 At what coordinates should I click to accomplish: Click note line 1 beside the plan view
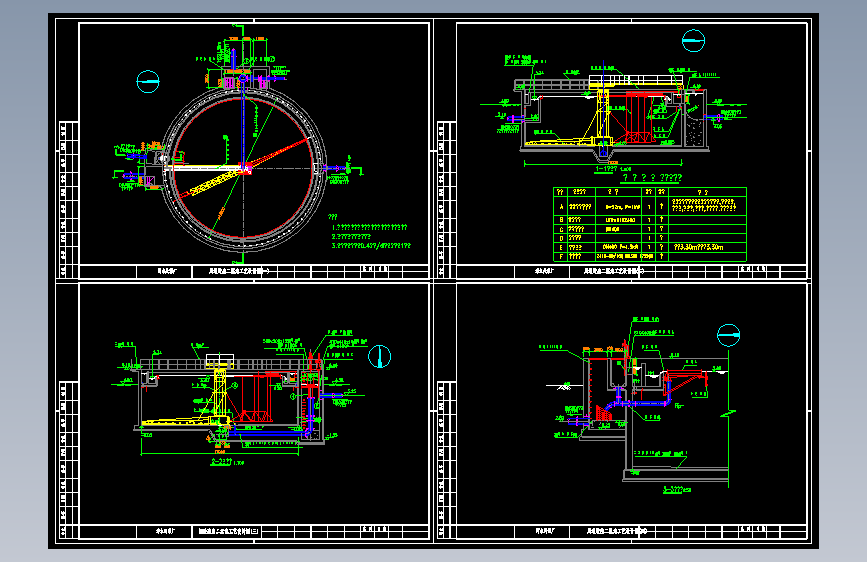(x=369, y=227)
